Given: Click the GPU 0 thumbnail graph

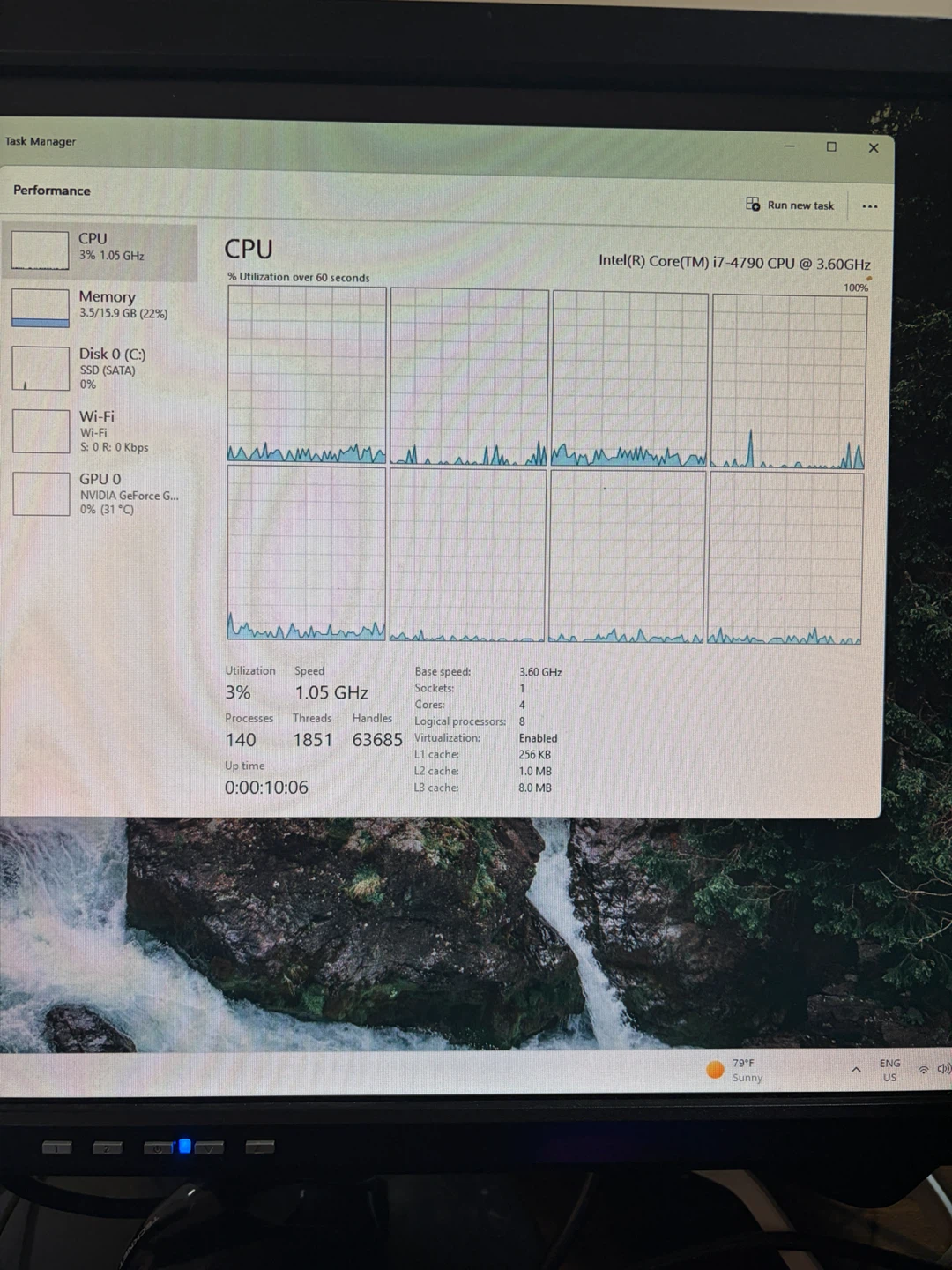Looking at the screenshot, I should click(x=41, y=494).
